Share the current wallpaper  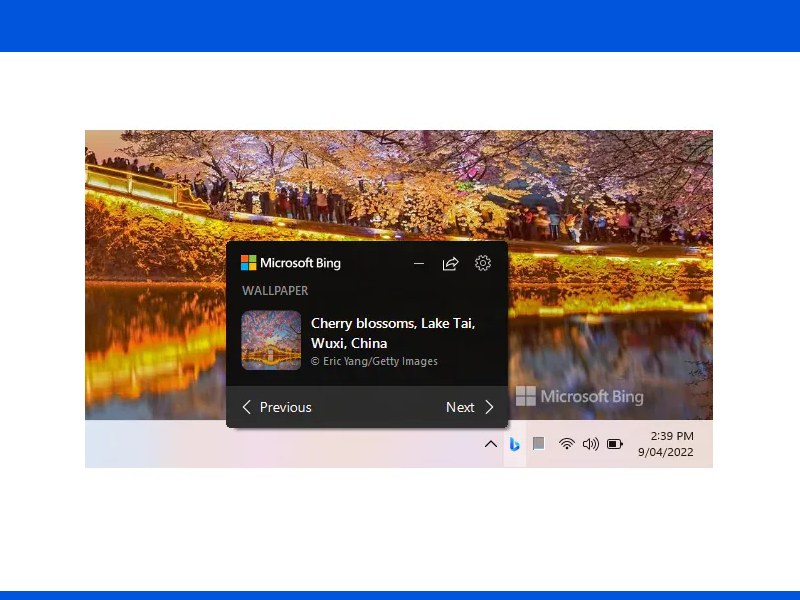[x=450, y=264]
